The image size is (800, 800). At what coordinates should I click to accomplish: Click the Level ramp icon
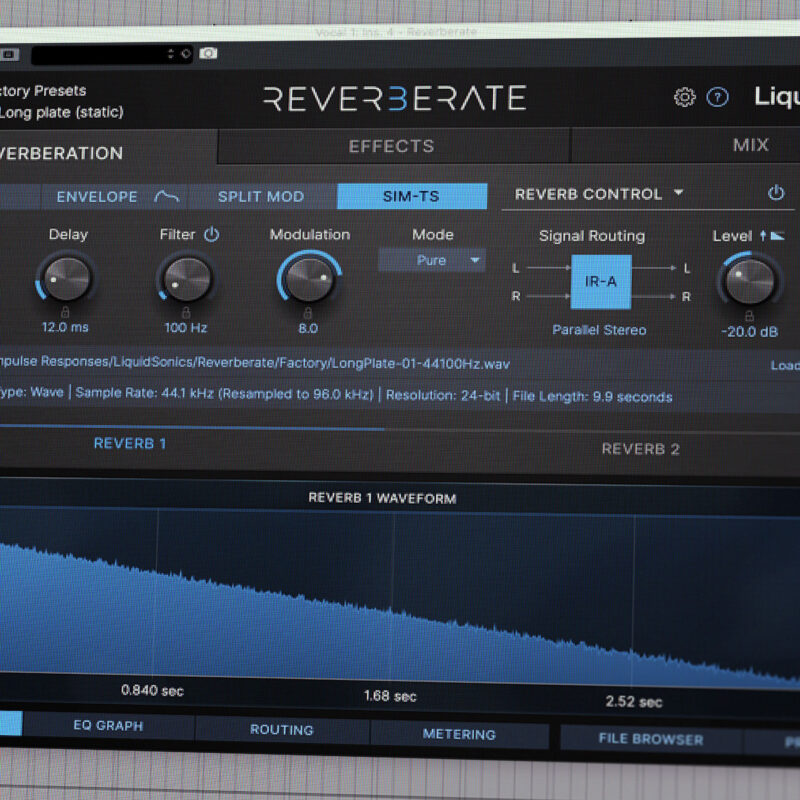pyautogui.click(x=777, y=235)
